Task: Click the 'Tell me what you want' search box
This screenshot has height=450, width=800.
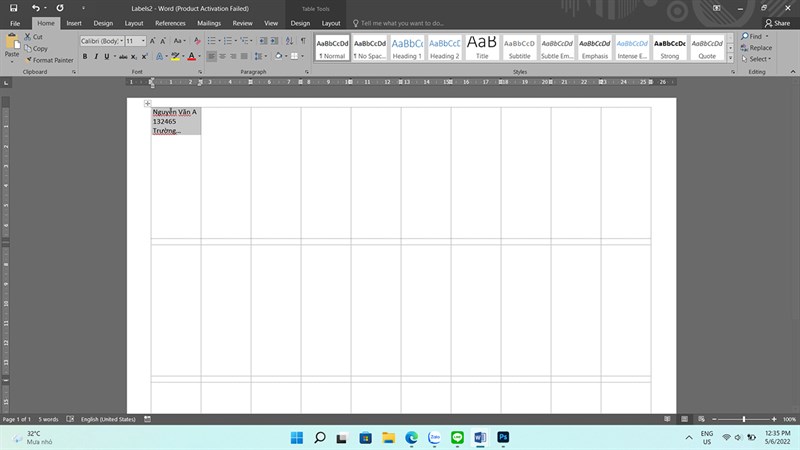Action: pyautogui.click(x=402, y=23)
